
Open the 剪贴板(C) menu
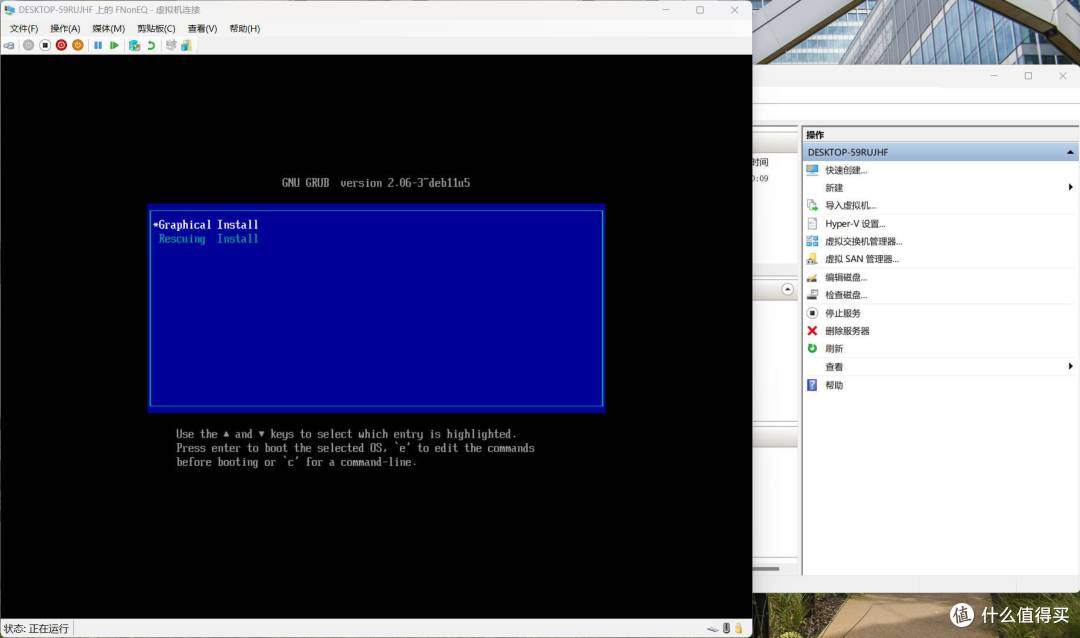pos(156,28)
